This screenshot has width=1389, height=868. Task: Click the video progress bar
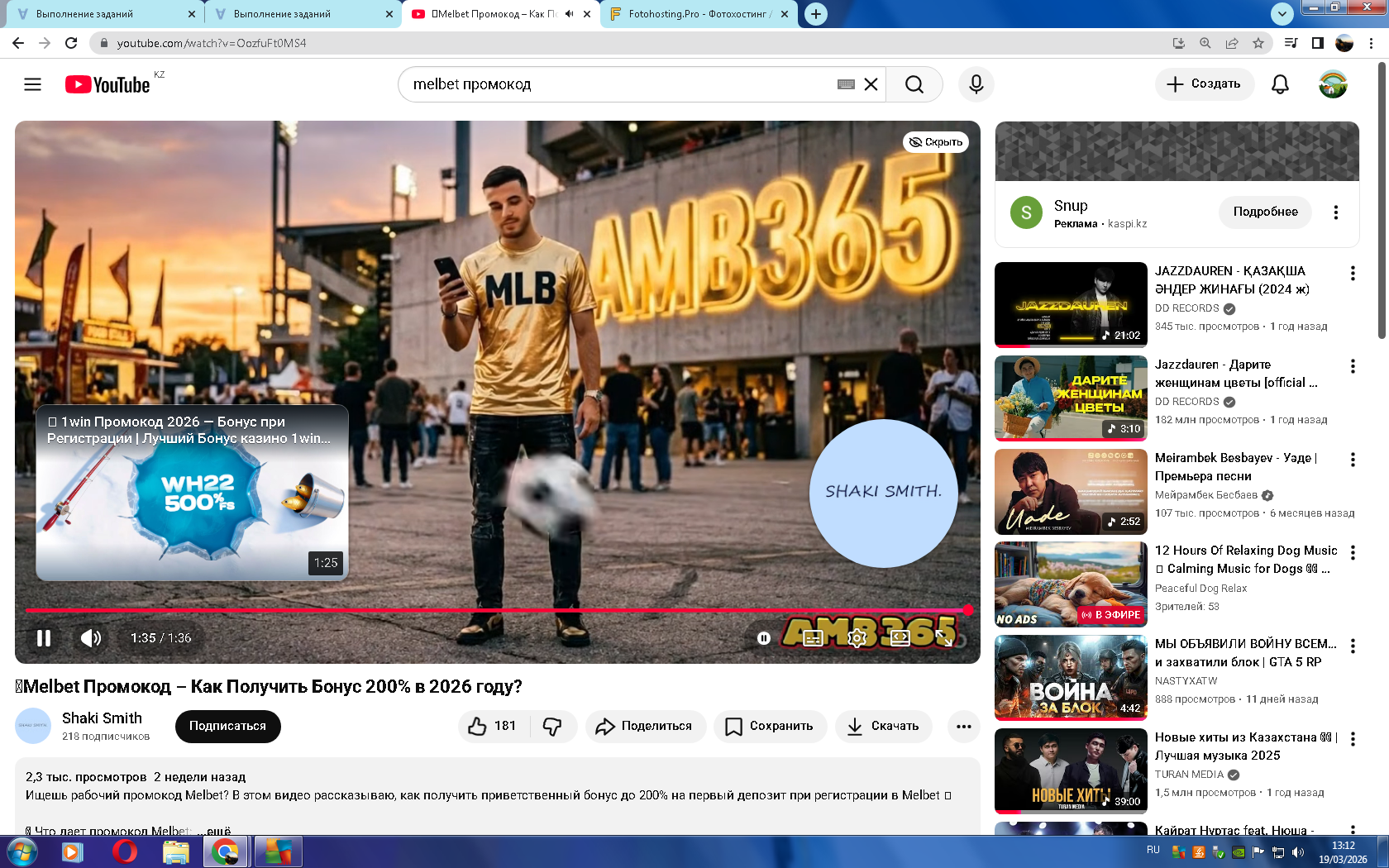coord(496,610)
